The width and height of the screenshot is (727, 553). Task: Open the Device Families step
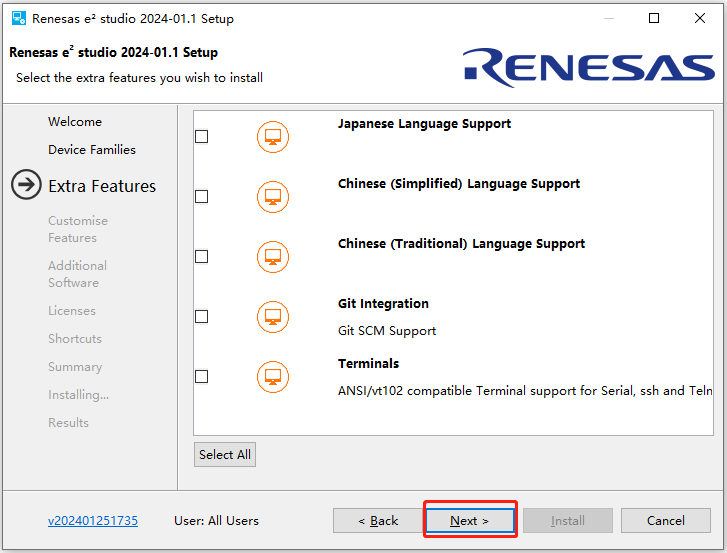[x=92, y=150]
